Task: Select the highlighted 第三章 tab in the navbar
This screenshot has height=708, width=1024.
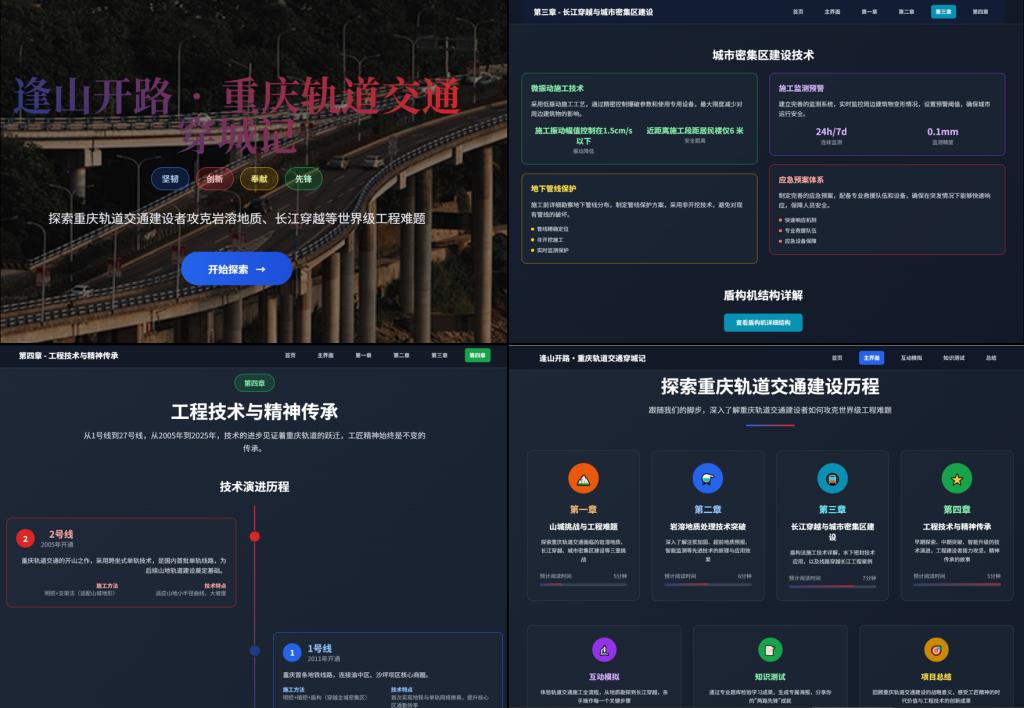Action: 943,12
